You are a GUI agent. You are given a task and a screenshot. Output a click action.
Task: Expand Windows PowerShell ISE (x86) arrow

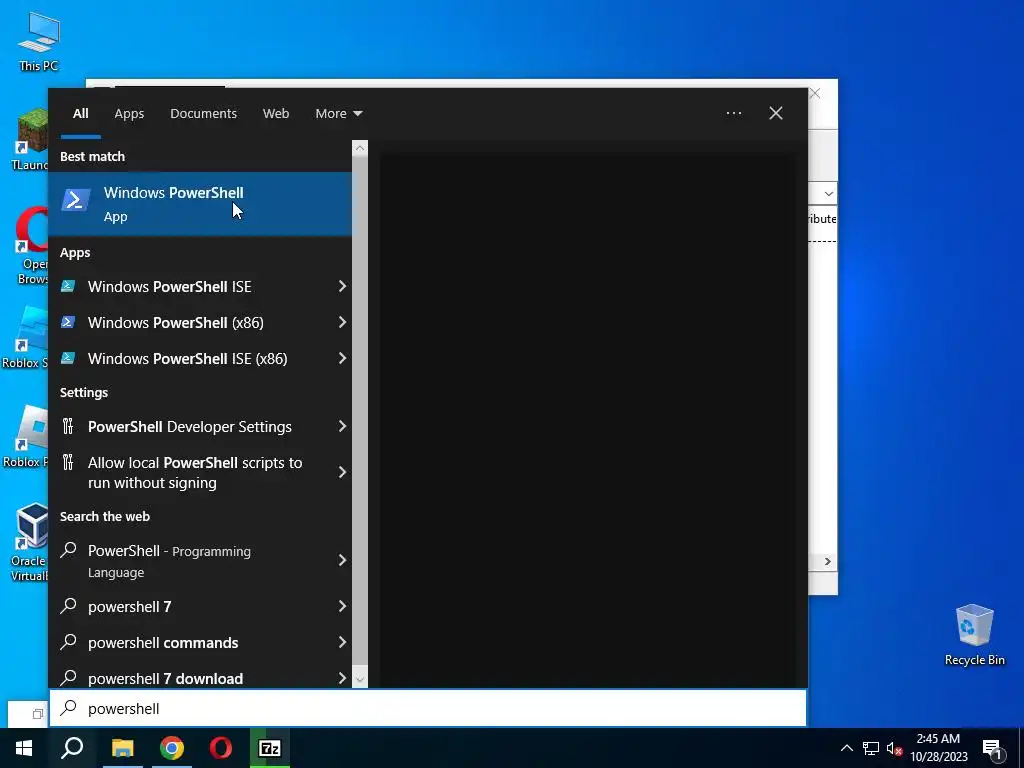[342, 358]
